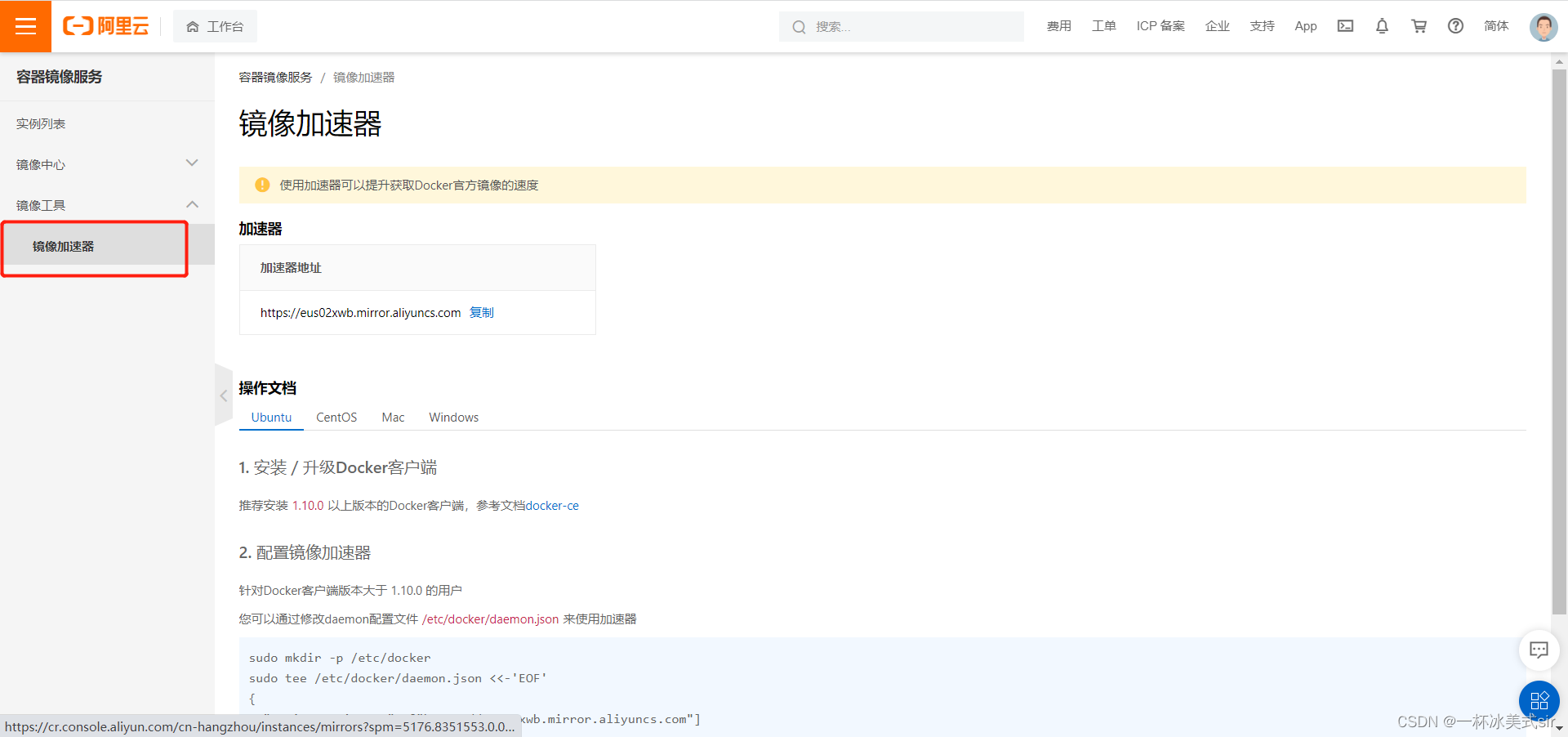
Task: Open the feedback chat icon
Action: (x=1539, y=650)
